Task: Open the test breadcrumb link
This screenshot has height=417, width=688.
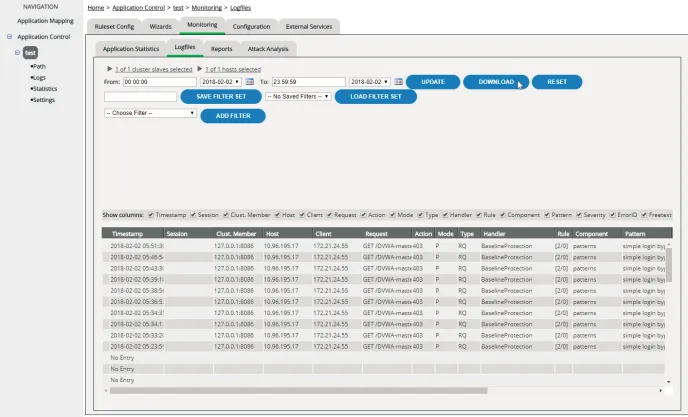Action: [178, 8]
